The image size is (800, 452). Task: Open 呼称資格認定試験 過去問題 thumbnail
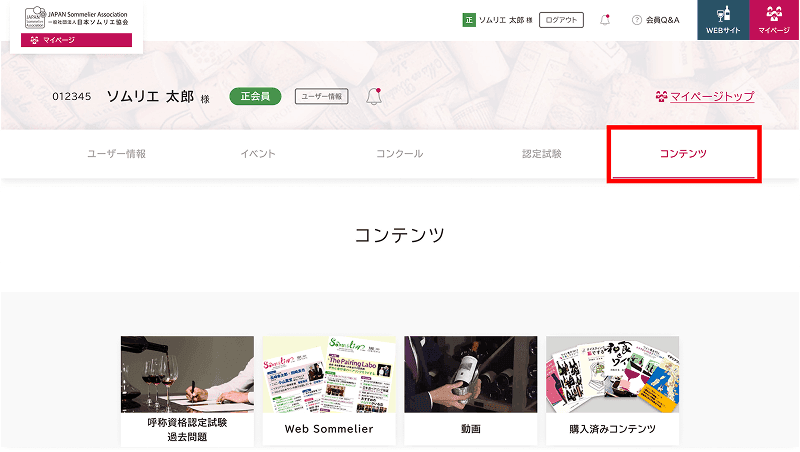point(187,374)
